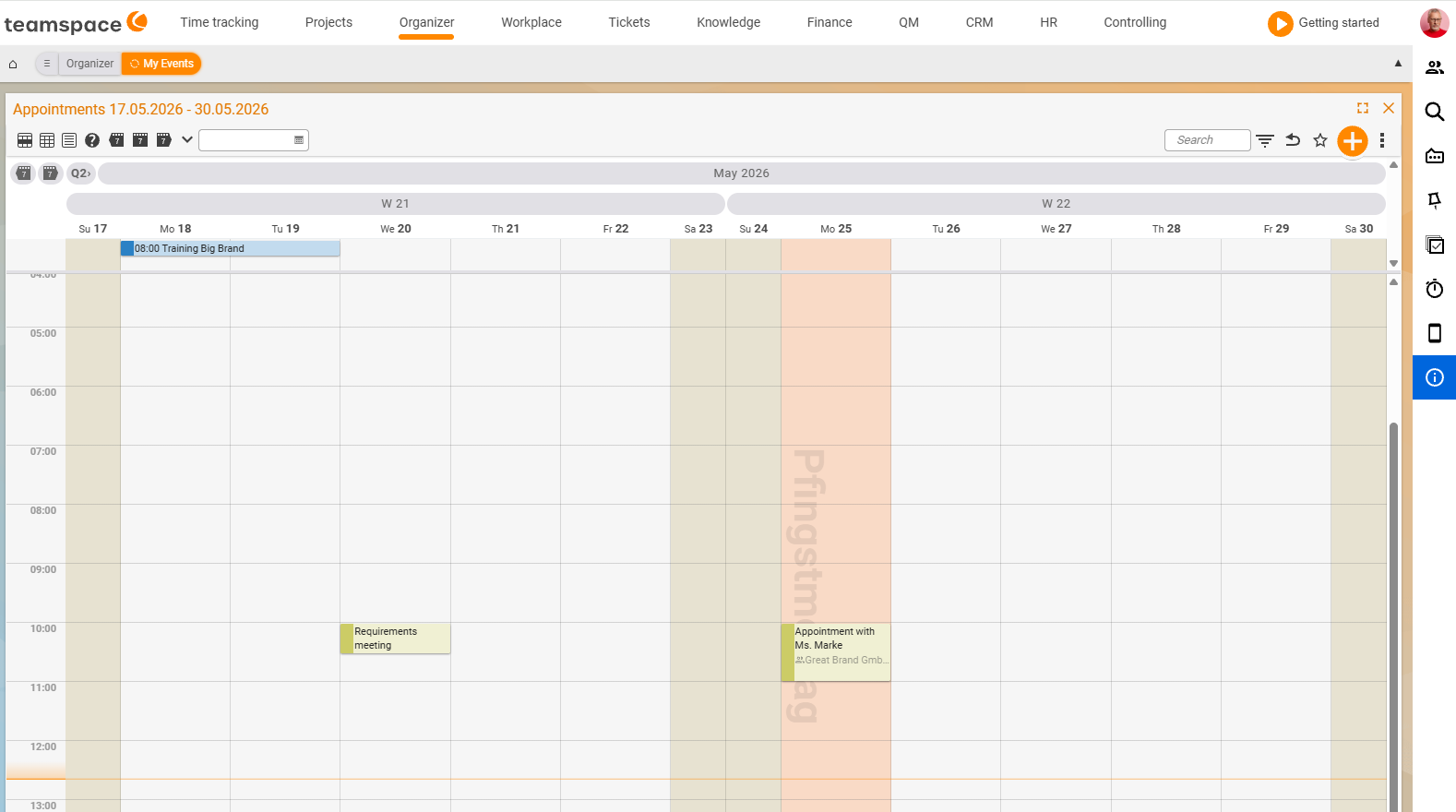Collapse the breadcrumb bar with up arrow
The width and height of the screenshot is (1456, 812).
click(1398, 64)
